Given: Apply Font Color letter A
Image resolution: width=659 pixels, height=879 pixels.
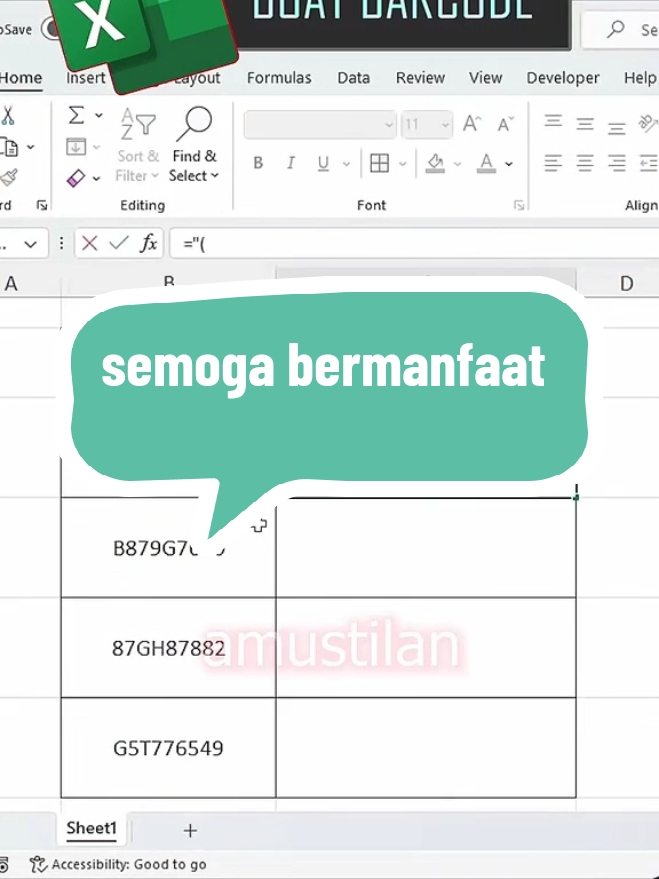Looking at the screenshot, I should coord(486,163).
